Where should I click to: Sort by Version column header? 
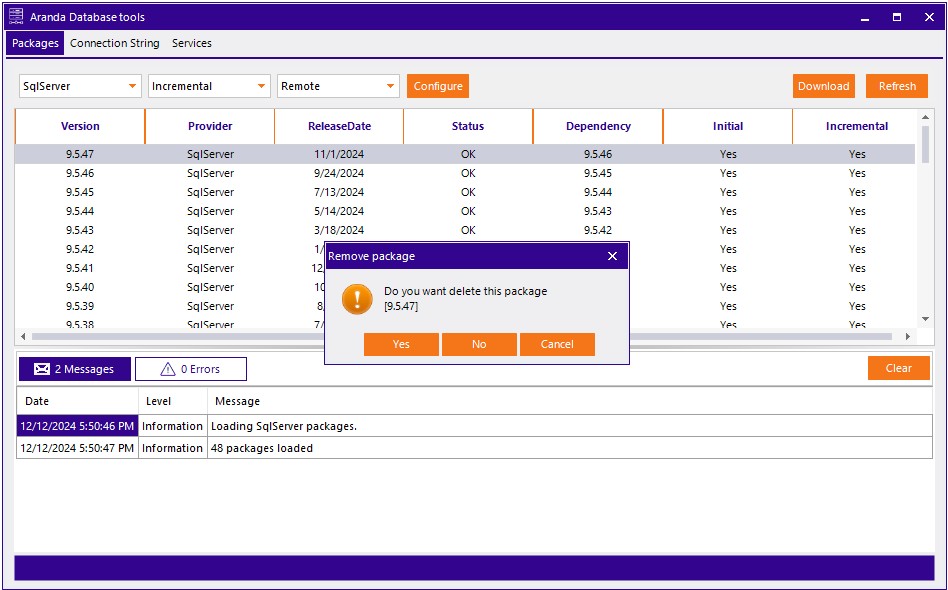[x=80, y=126]
